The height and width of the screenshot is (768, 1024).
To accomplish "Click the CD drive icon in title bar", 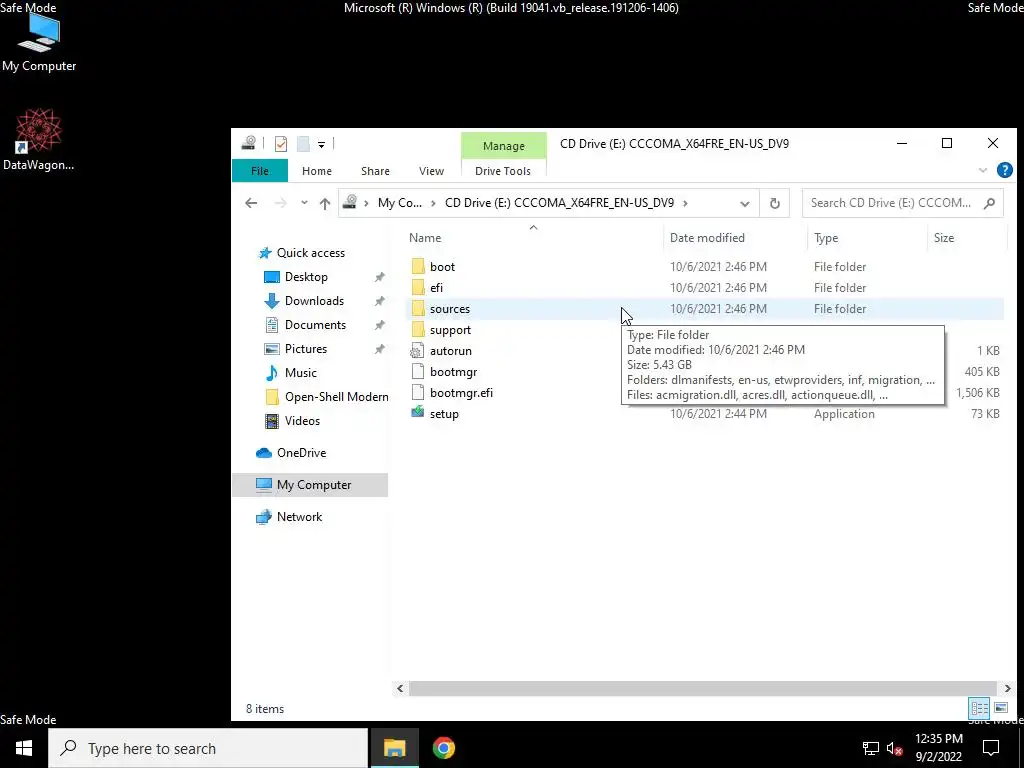I will [249, 143].
